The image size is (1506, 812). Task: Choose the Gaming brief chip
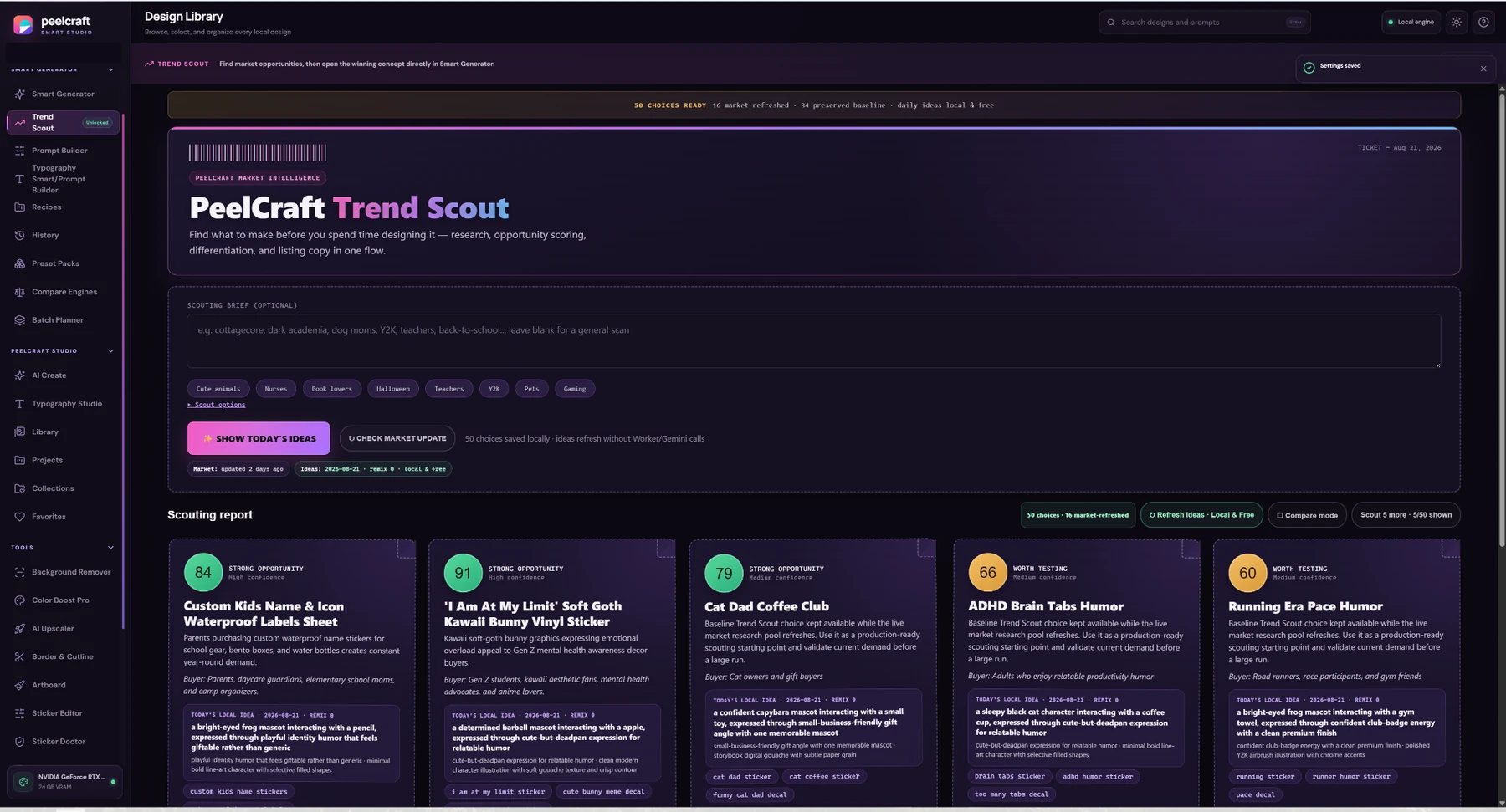(575, 389)
